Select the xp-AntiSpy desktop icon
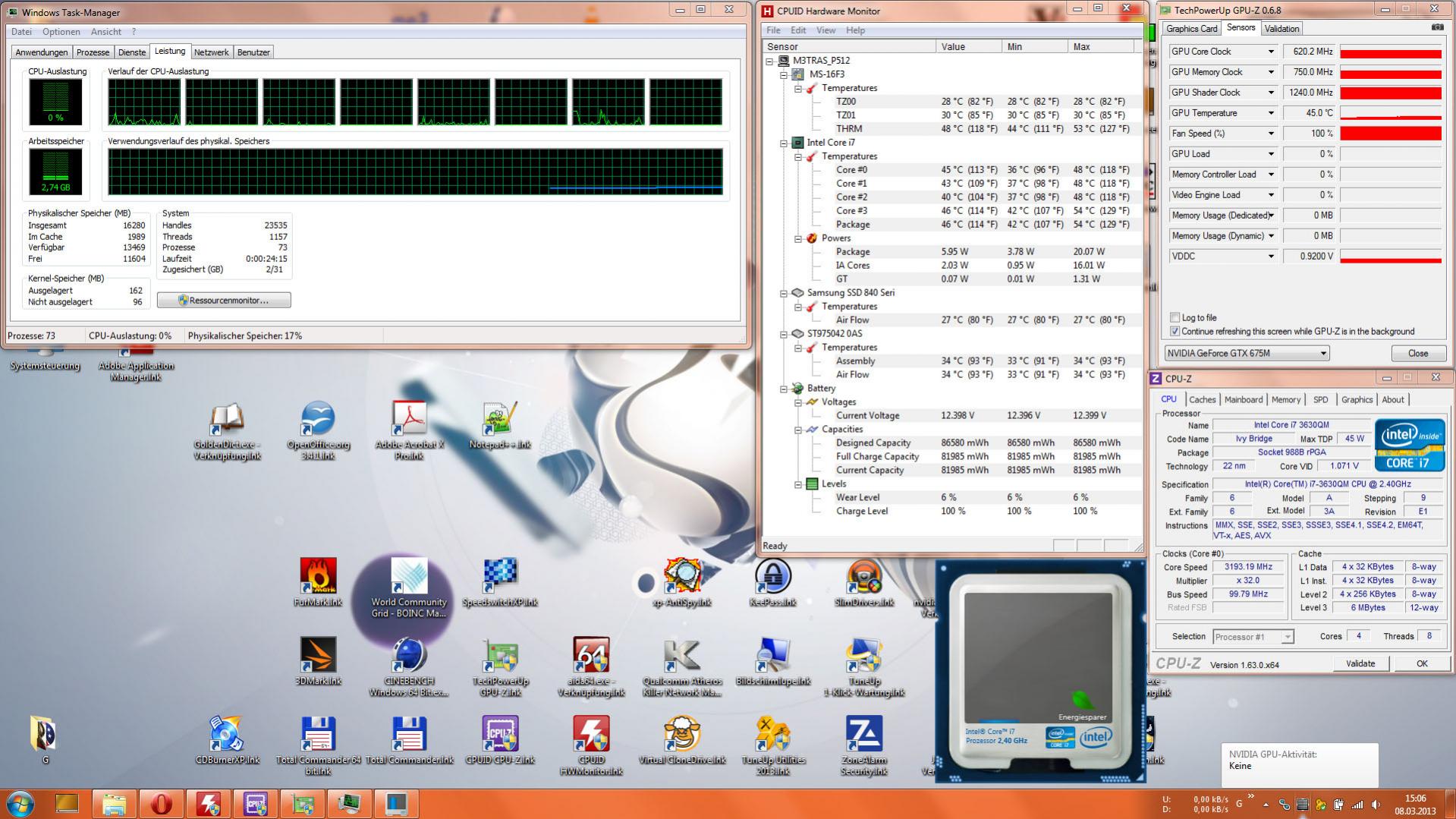 [x=681, y=582]
